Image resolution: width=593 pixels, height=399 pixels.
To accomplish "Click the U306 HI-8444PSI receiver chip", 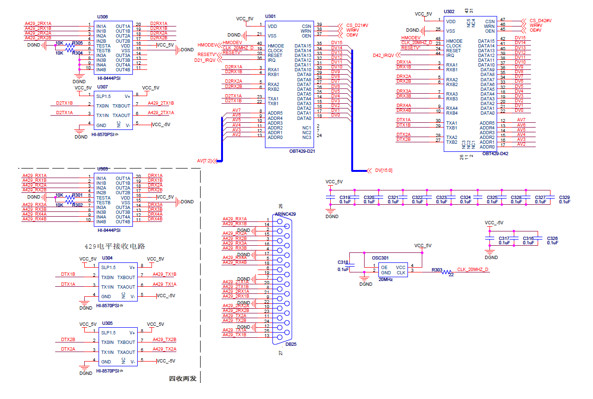I will click(x=113, y=48).
